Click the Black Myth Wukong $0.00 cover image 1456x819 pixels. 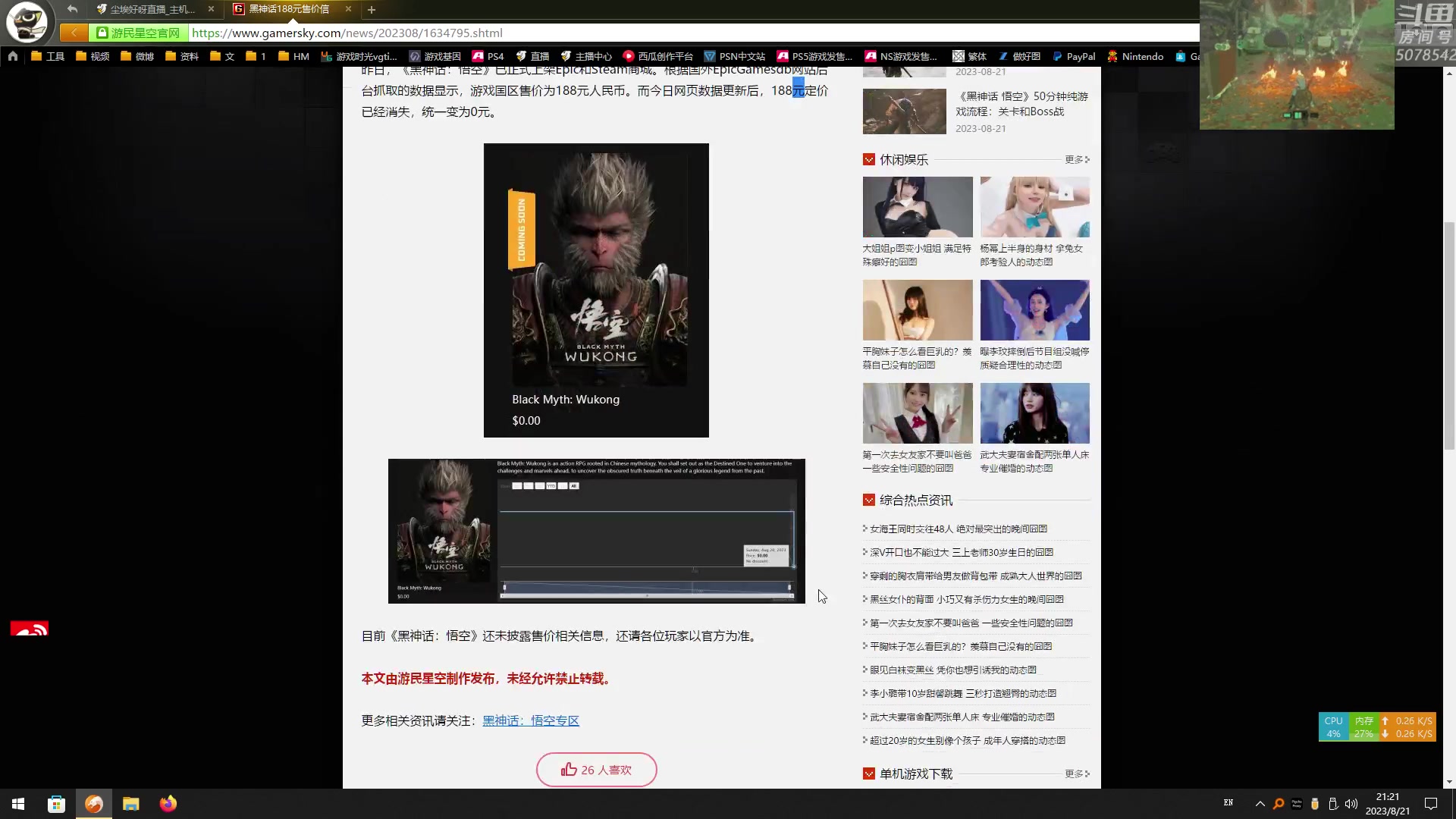tap(596, 290)
